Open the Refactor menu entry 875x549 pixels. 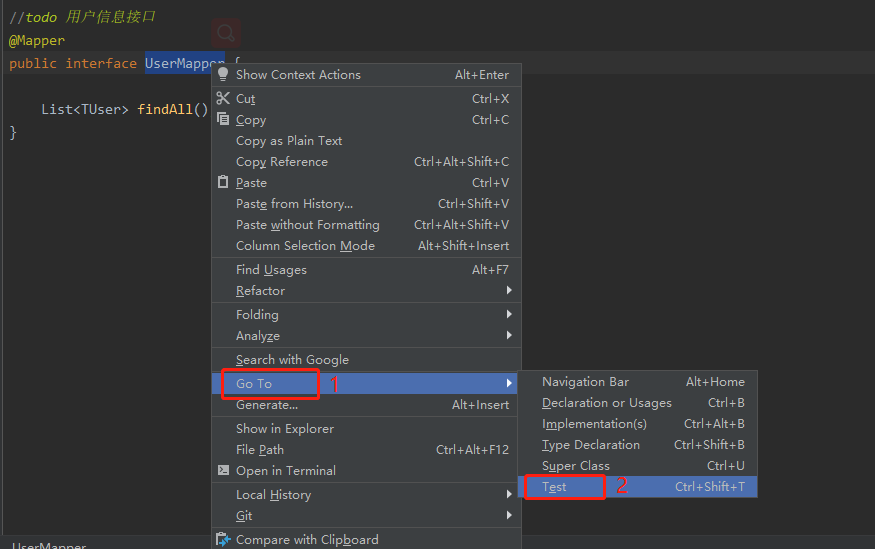coord(367,291)
